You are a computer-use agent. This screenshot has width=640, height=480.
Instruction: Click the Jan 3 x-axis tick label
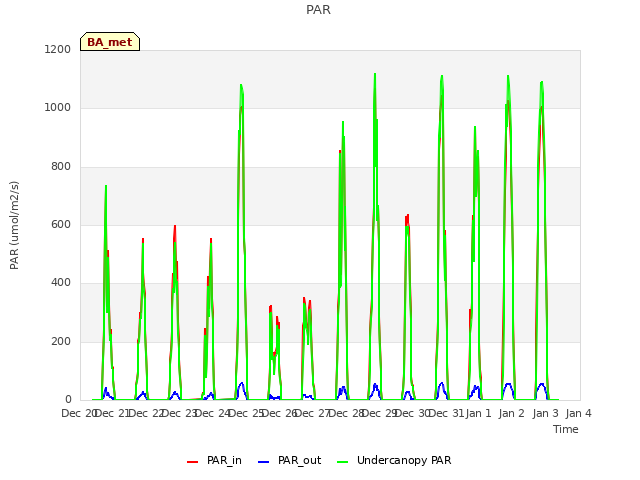pos(545,413)
